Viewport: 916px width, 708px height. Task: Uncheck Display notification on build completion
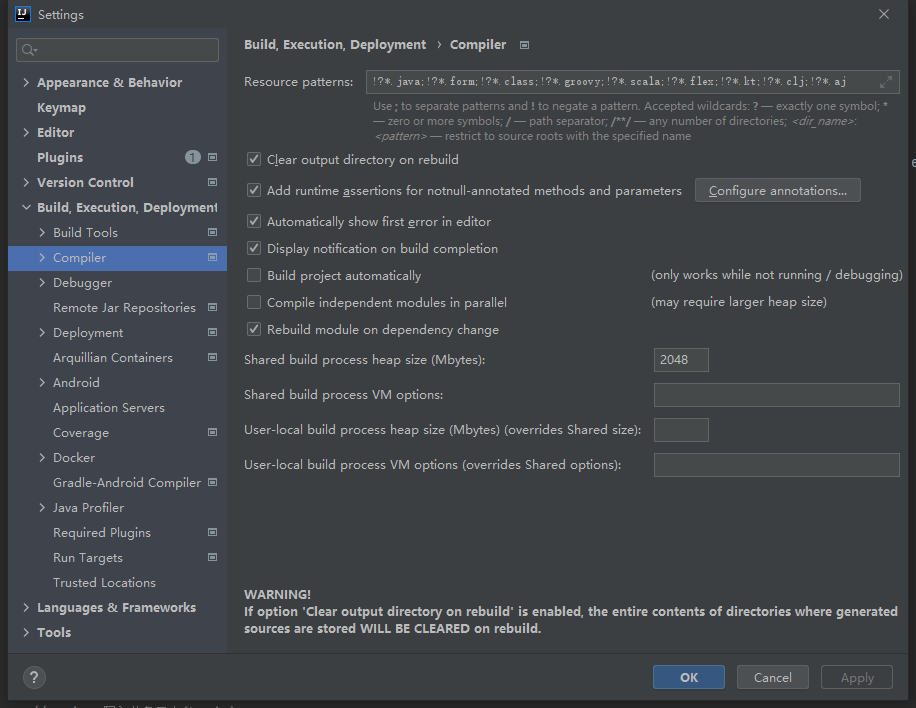[x=254, y=248]
